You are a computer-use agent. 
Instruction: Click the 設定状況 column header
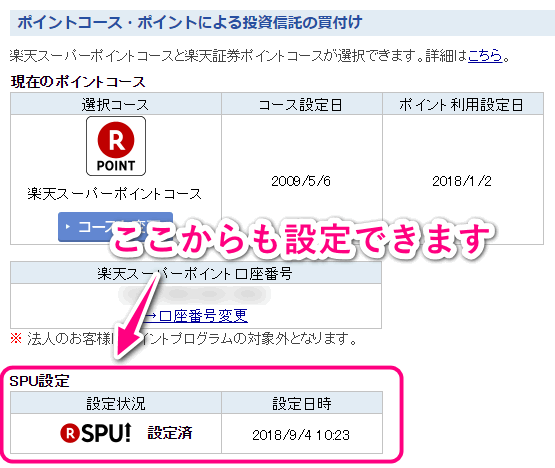[x=116, y=403]
